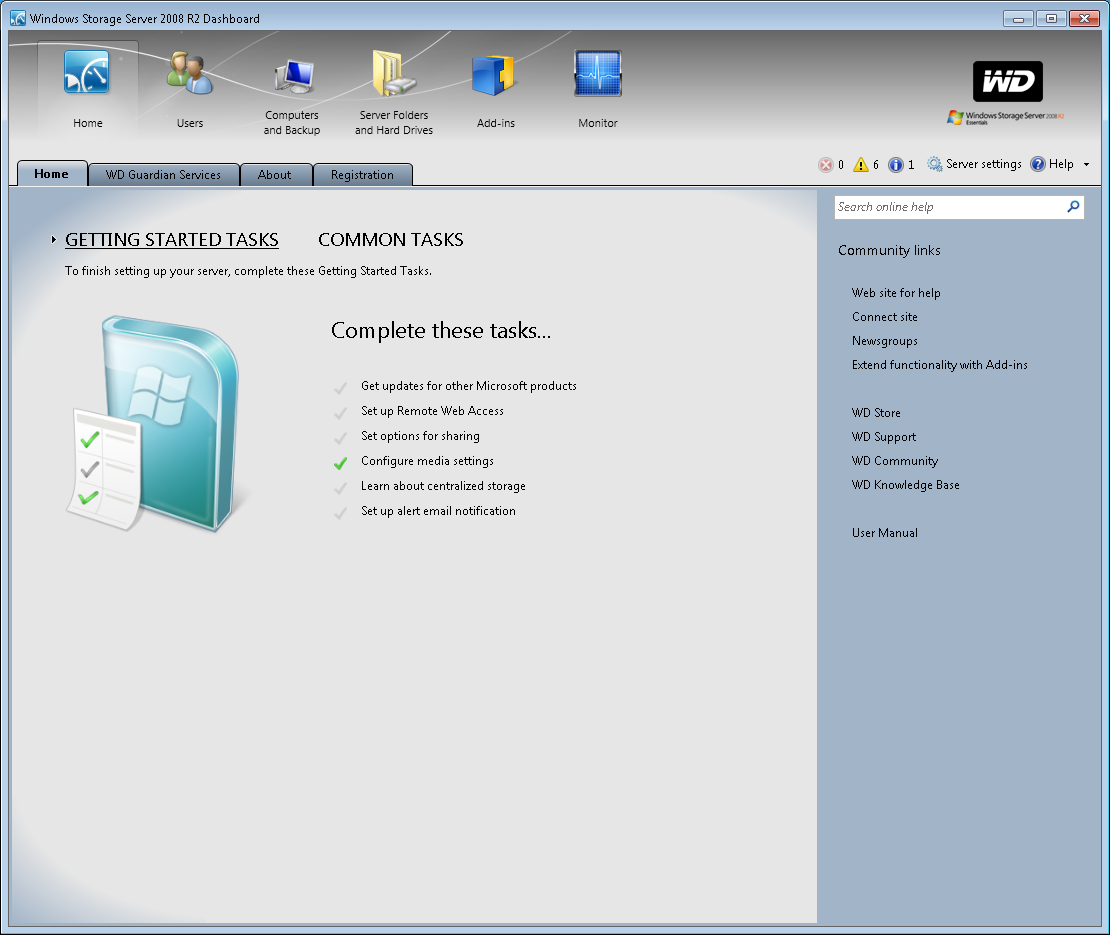Screen dimensions: 1110x935
Task: View informational alerts blue icon
Action: click(896, 164)
